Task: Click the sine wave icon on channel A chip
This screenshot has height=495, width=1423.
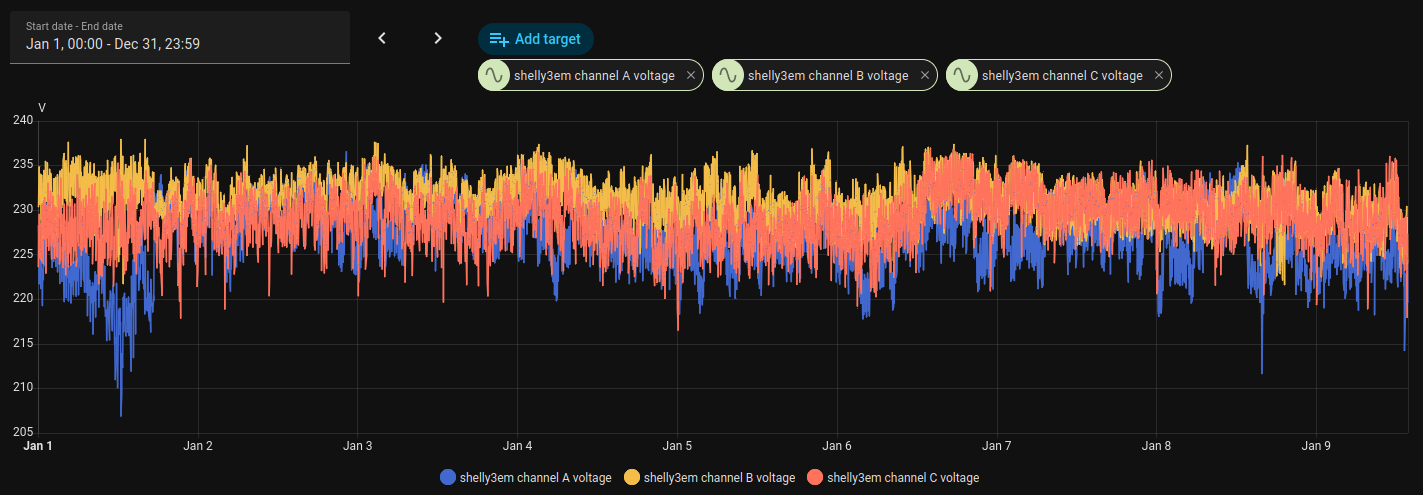Action: [494, 75]
